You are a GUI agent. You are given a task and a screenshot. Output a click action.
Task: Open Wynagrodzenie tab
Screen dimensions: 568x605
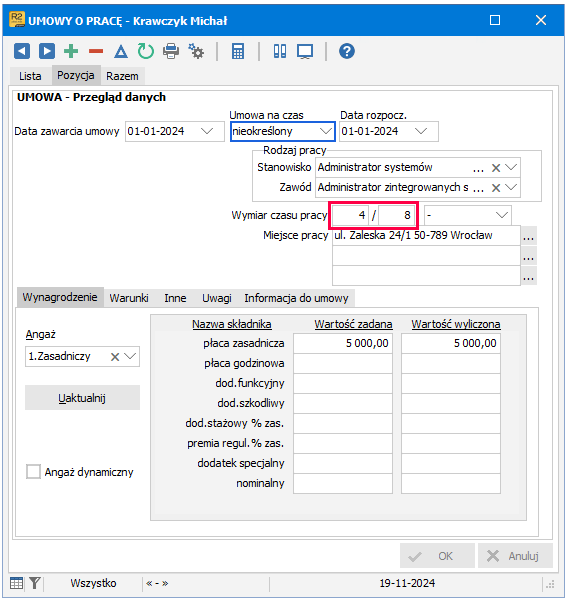click(x=60, y=297)
